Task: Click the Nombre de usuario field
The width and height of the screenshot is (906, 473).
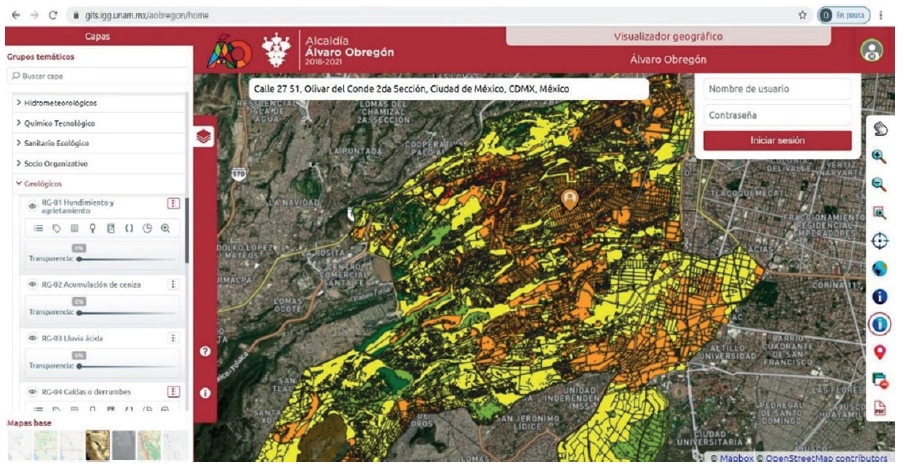Action: tap(777, 89)
